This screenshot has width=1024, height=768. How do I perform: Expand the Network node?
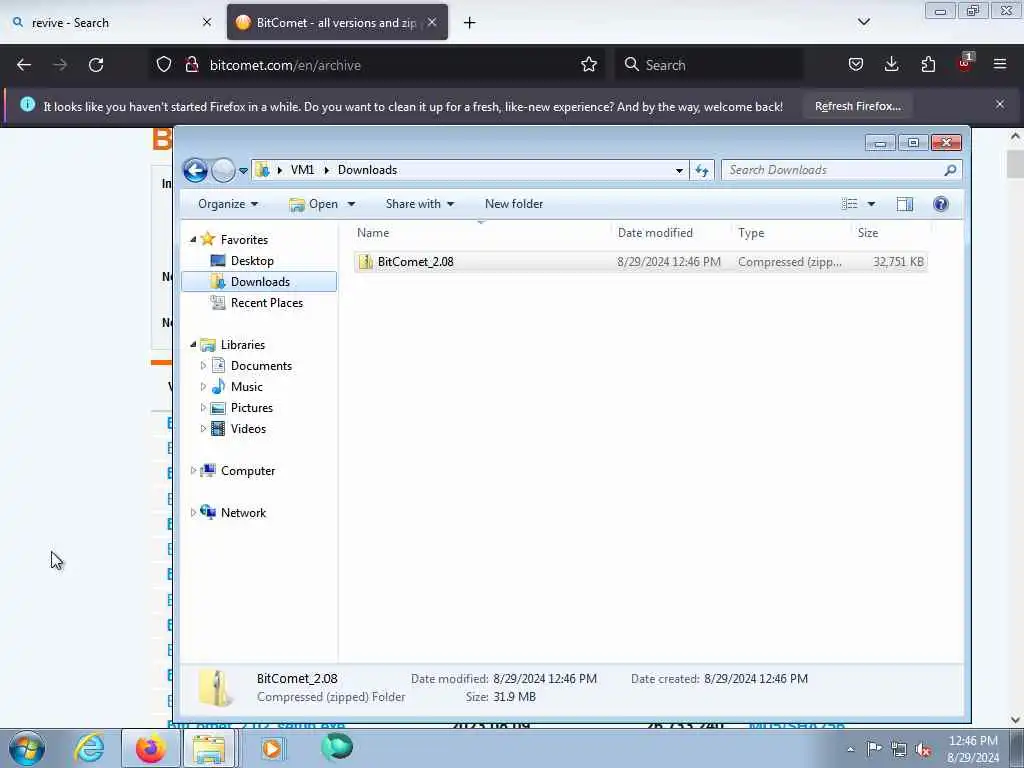pos(193,513)
